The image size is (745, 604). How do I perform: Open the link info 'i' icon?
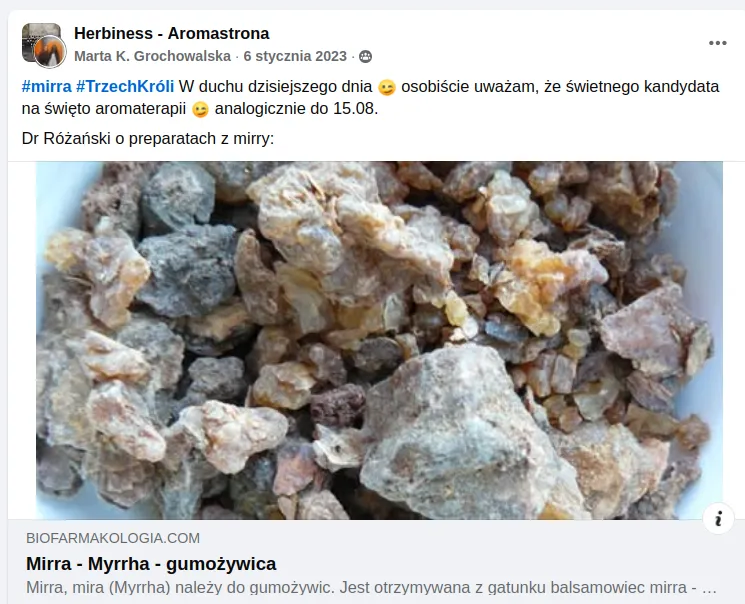(718, 518)
